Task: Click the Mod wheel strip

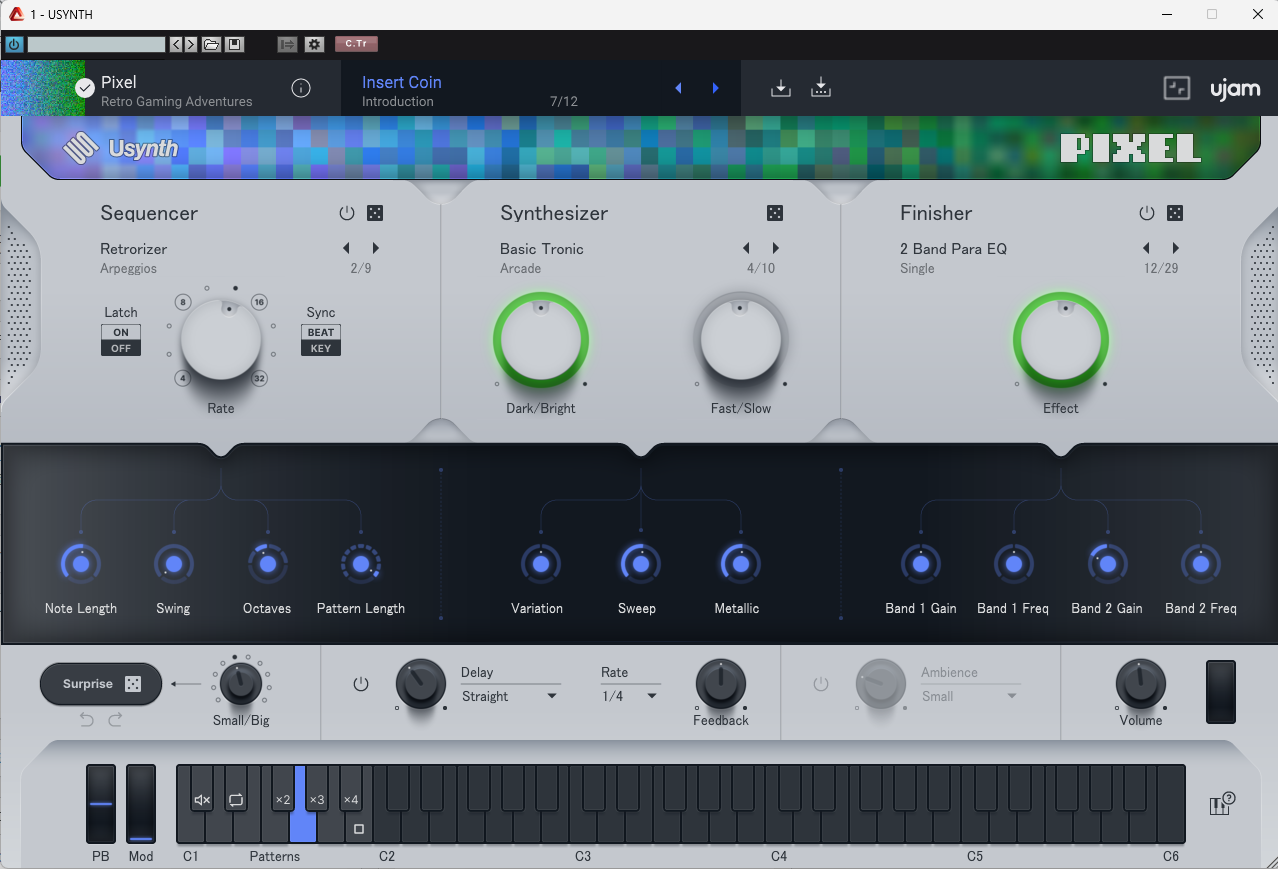Action: (141, 804)
